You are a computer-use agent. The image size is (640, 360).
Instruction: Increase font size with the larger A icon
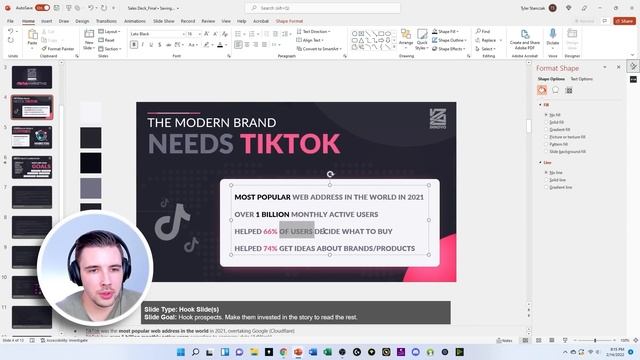click(207, 34)
